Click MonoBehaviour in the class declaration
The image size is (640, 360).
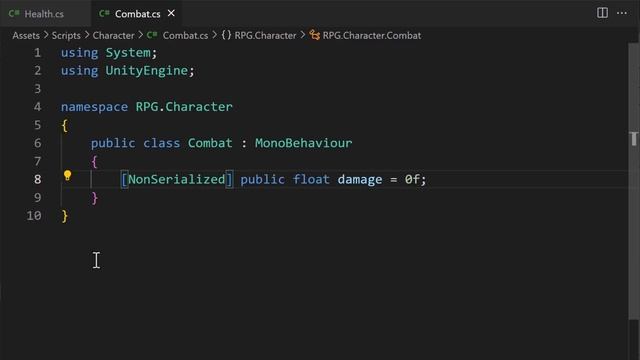tap(303, 143)
